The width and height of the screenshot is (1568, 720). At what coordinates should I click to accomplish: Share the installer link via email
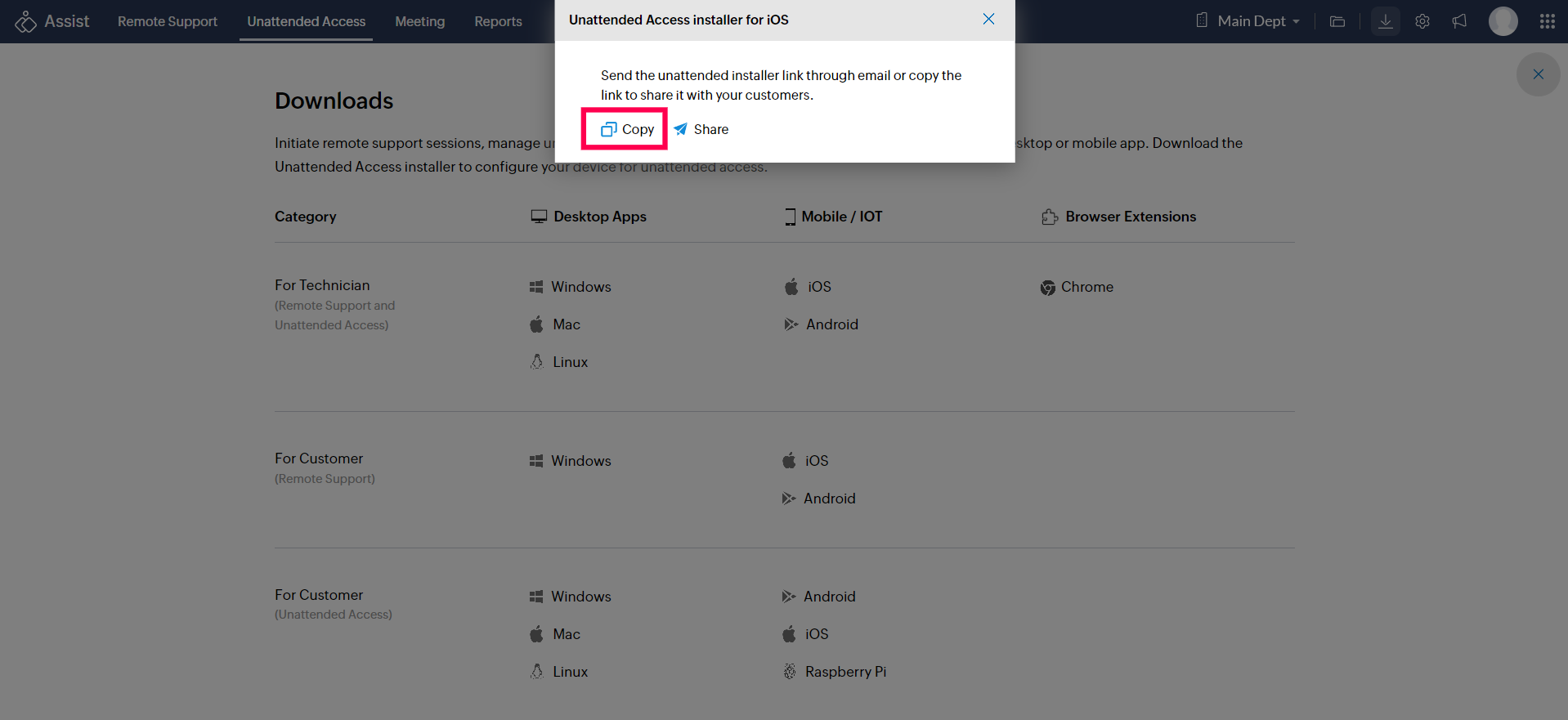[701, 129]
